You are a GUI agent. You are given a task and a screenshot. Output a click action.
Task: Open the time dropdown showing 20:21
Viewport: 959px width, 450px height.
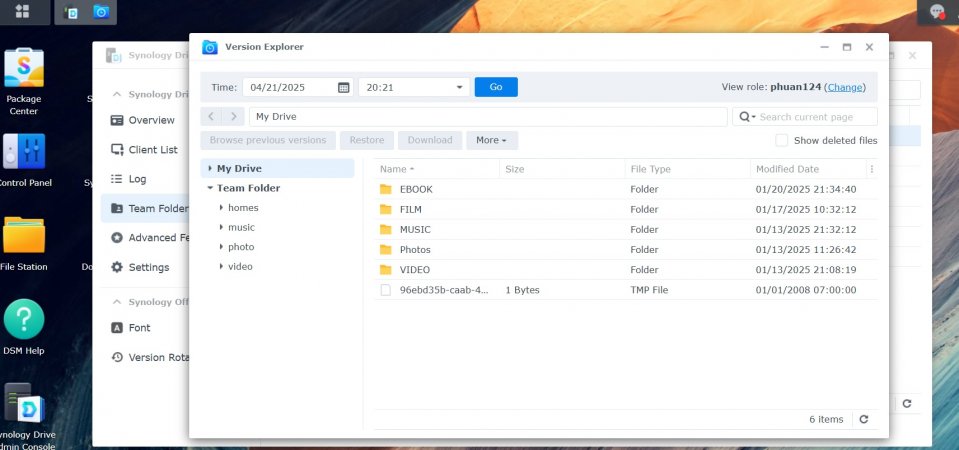(x=414, y=87)
